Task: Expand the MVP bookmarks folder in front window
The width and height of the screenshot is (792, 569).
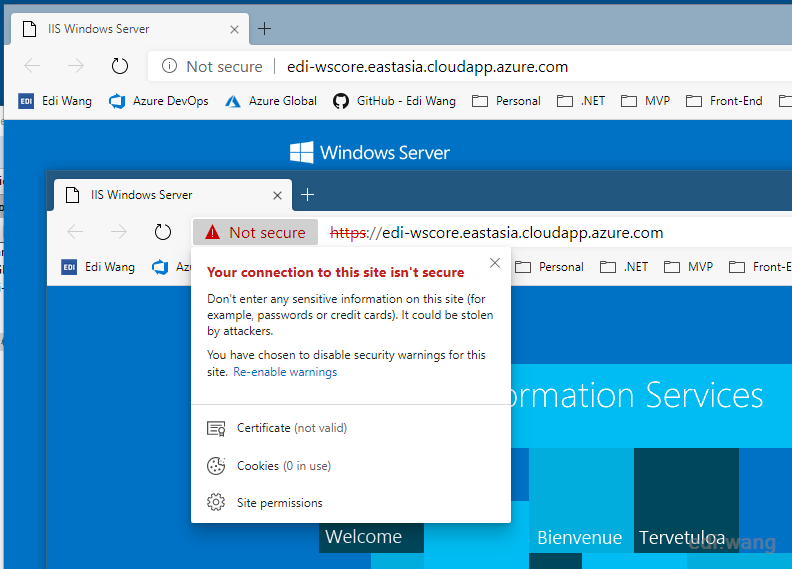Action: (x=688, y=267)
